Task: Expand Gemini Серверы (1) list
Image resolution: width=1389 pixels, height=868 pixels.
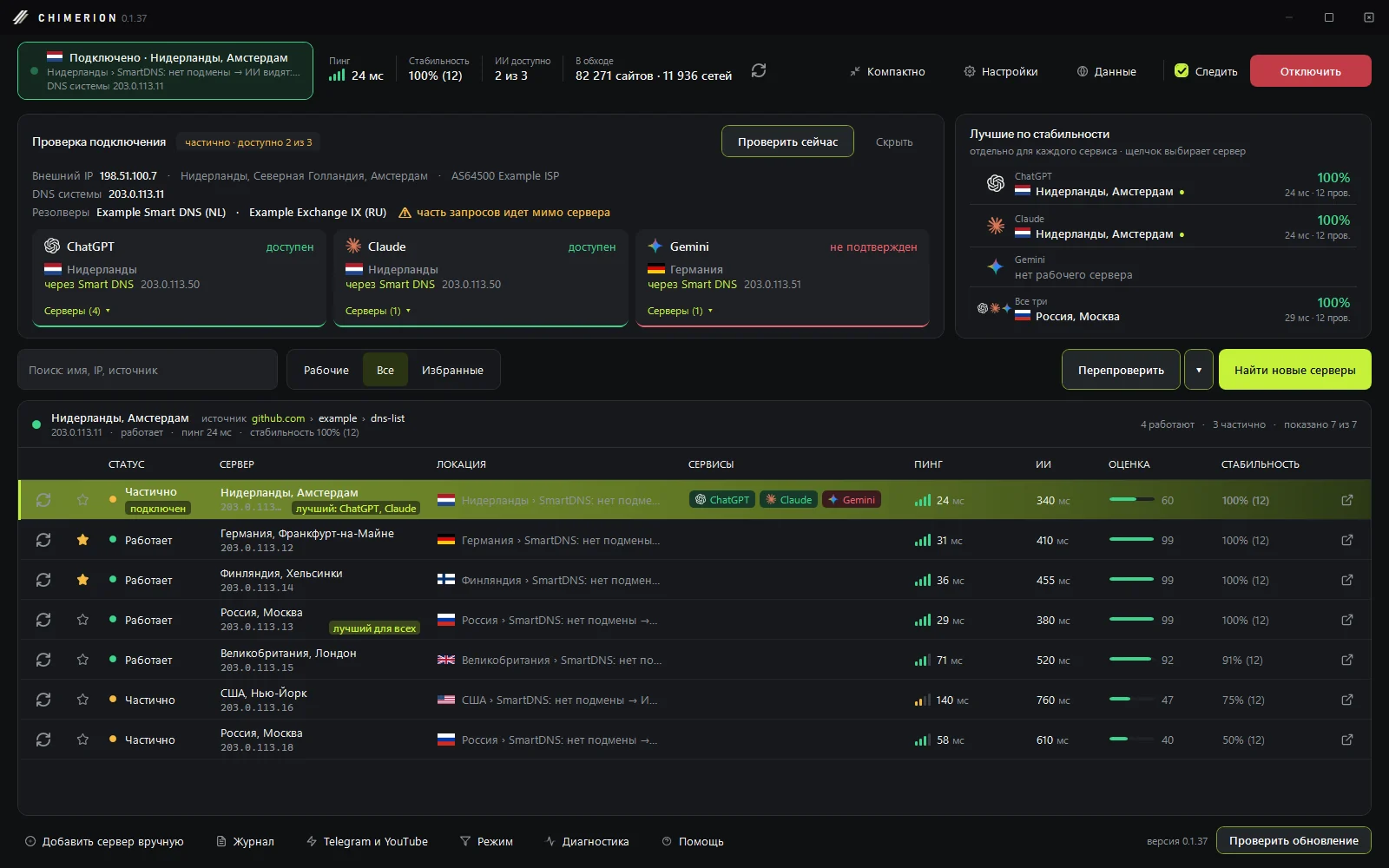Action: coord(680,311)
